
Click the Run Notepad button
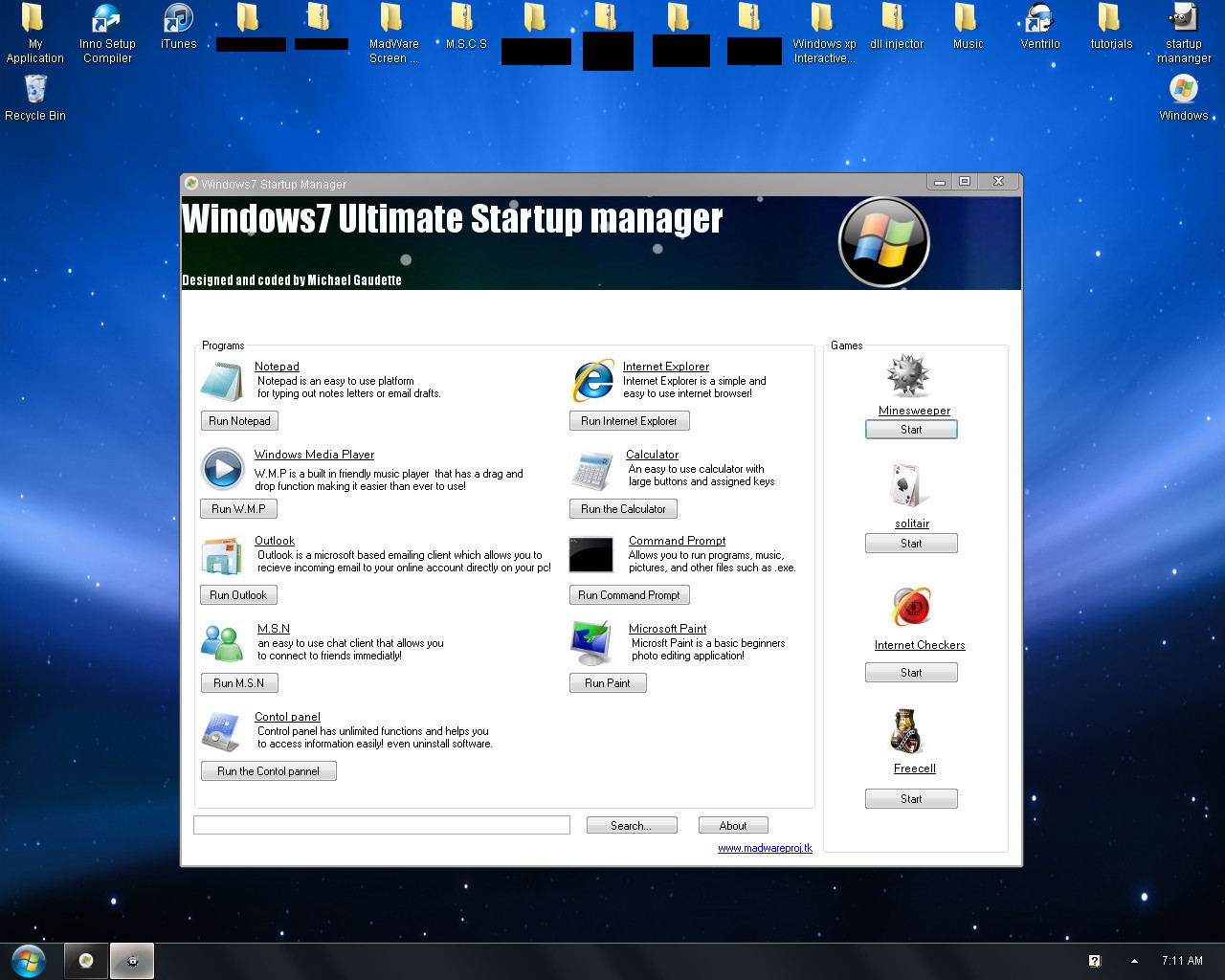coord(239,421)
